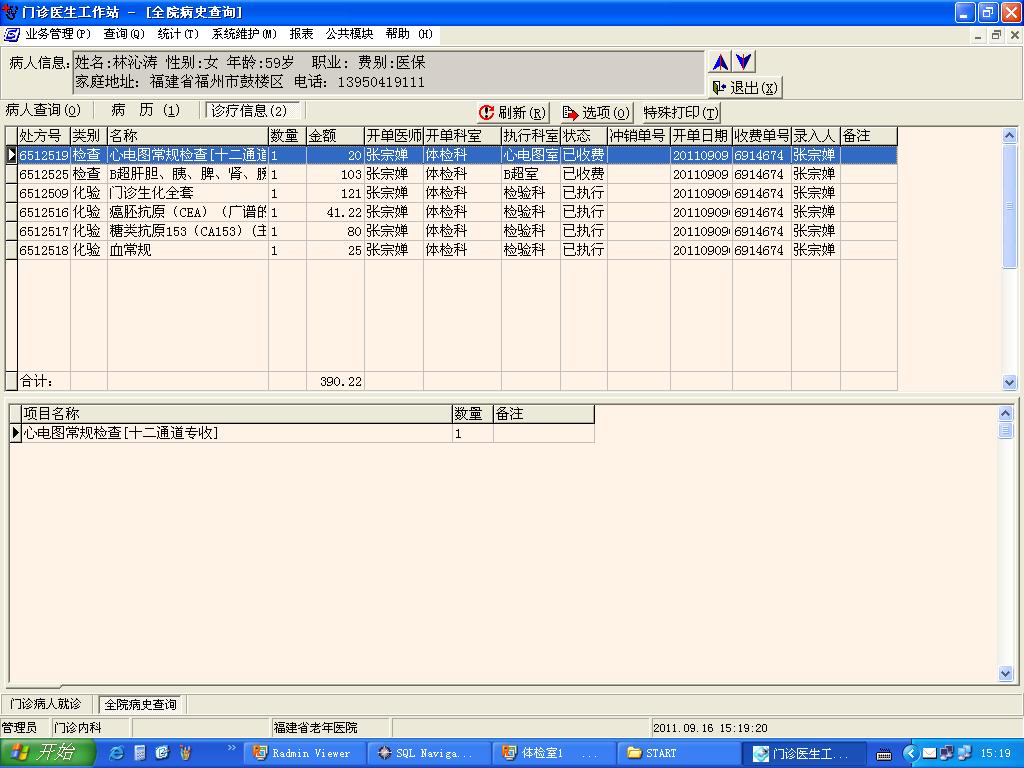Click the 门诊内科 status bar entry

(91, 728)
